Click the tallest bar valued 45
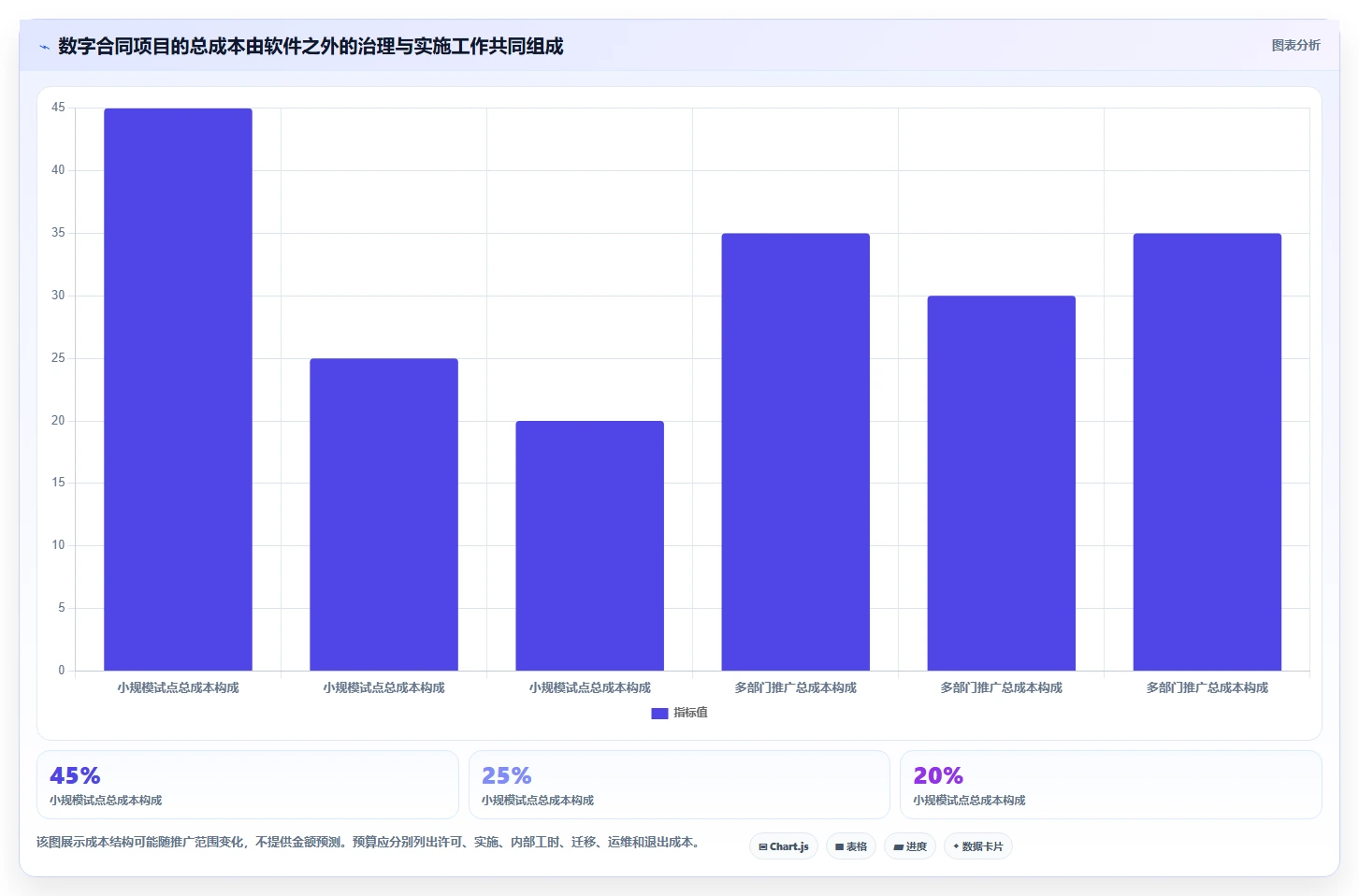This screenshot has width=1359, height=896. click(178, 389)
